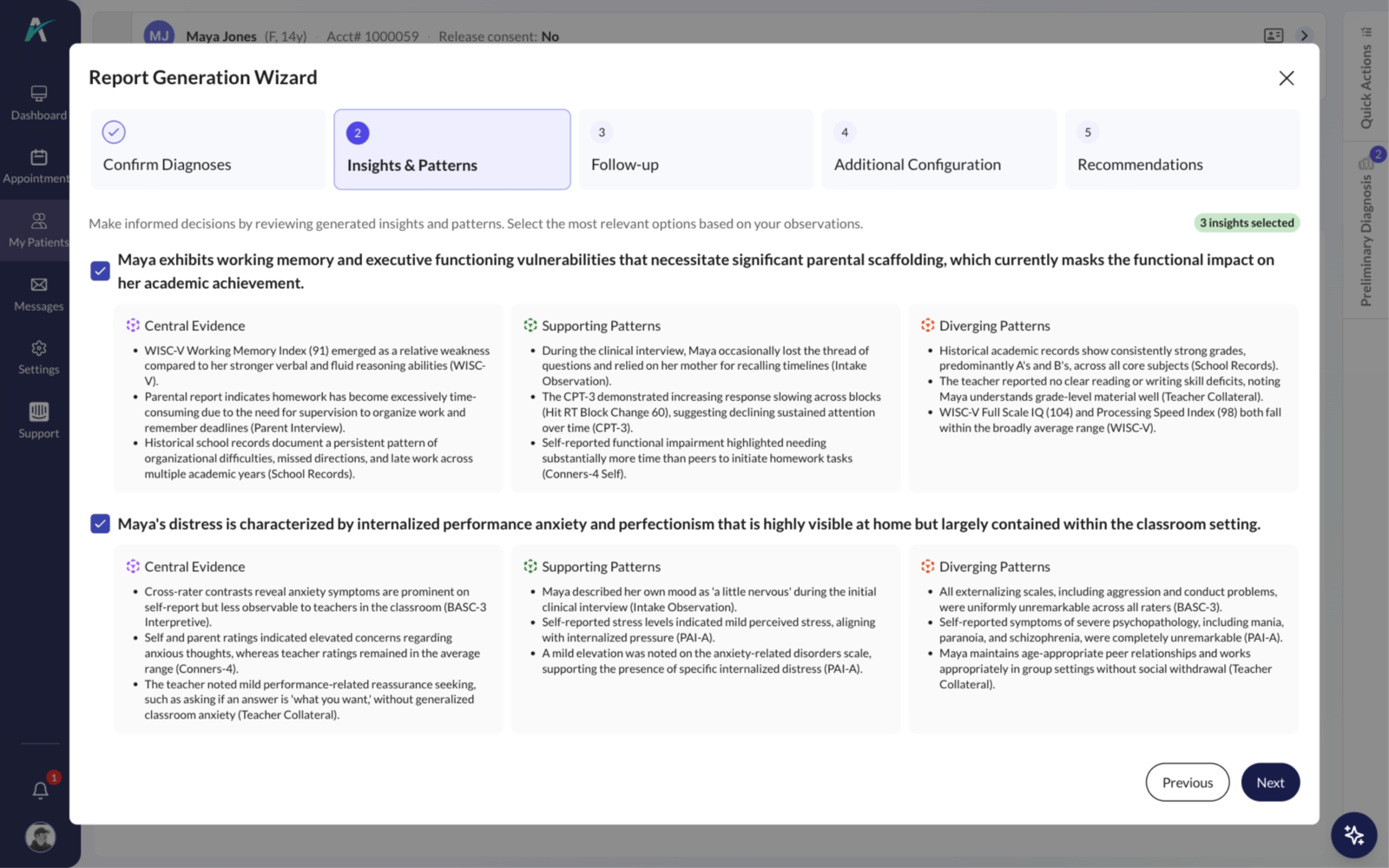Open Settings gear icon in sidebar

pos(38,348)
